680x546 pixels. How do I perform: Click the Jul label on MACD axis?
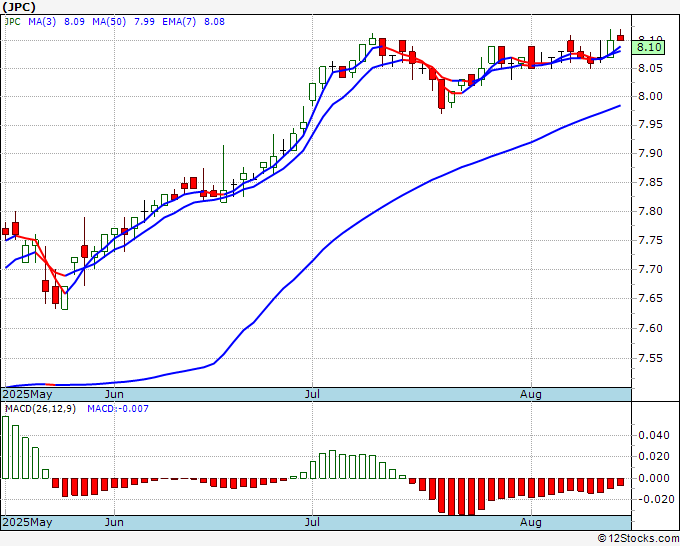click(312, 522)
